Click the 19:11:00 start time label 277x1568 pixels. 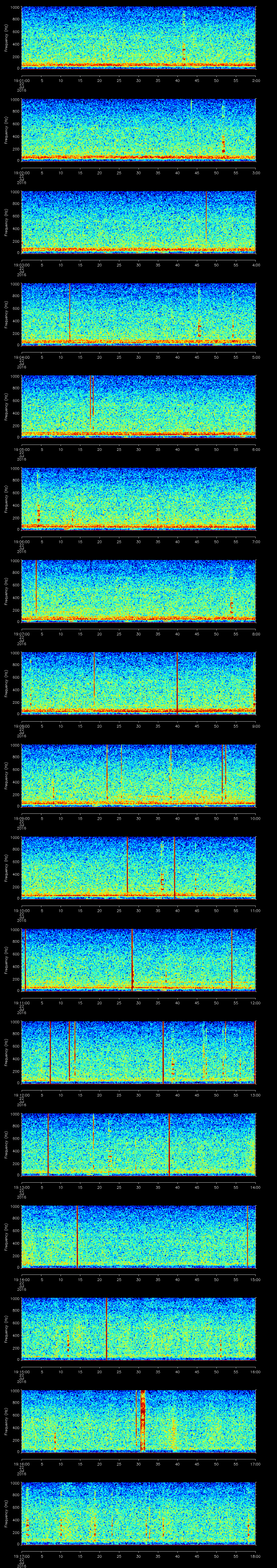21,1003
